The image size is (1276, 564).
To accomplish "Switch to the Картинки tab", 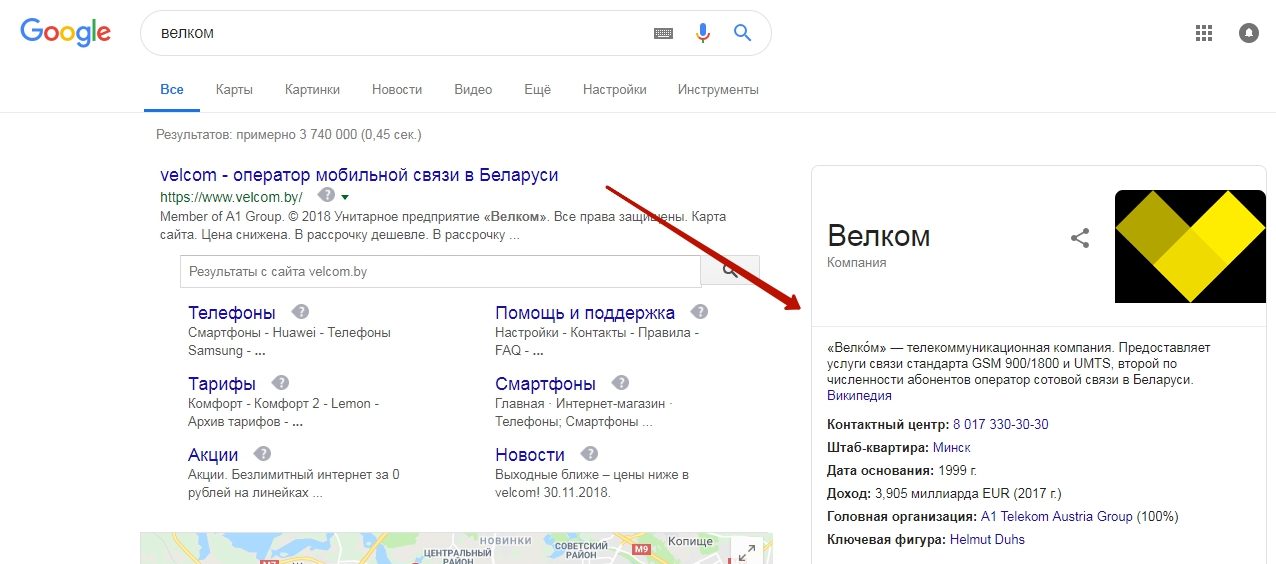I will coord(312,89).
